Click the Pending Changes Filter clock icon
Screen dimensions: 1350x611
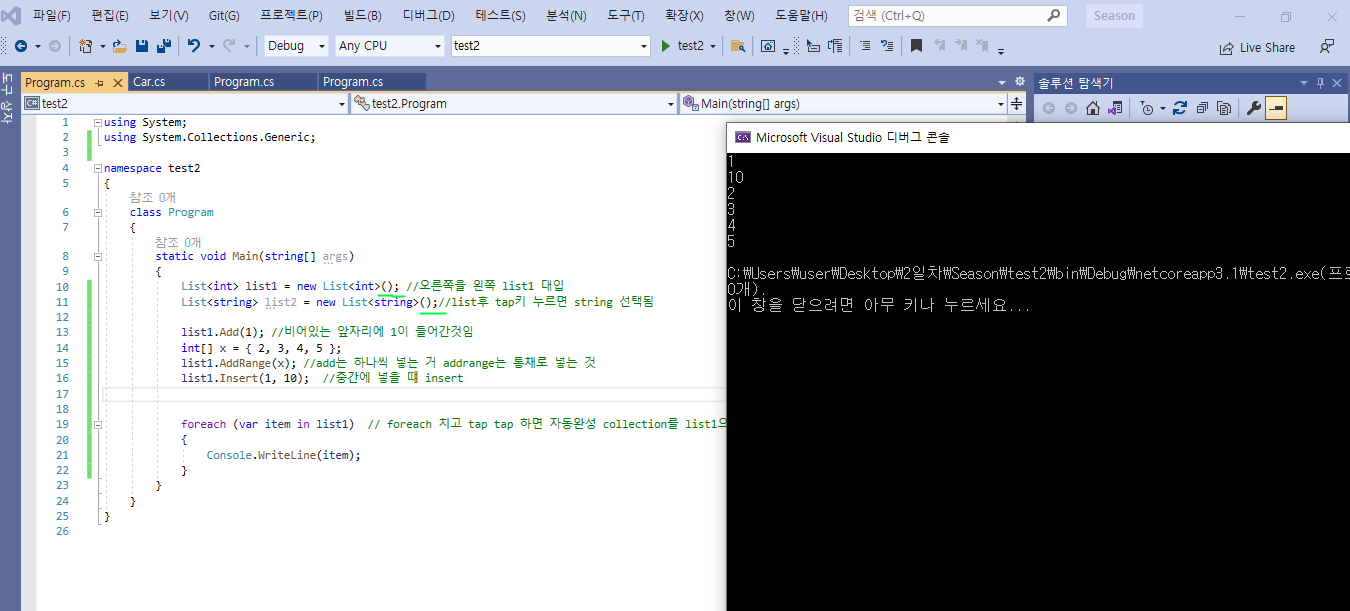pyautogui.click(x=1147, y=108)
